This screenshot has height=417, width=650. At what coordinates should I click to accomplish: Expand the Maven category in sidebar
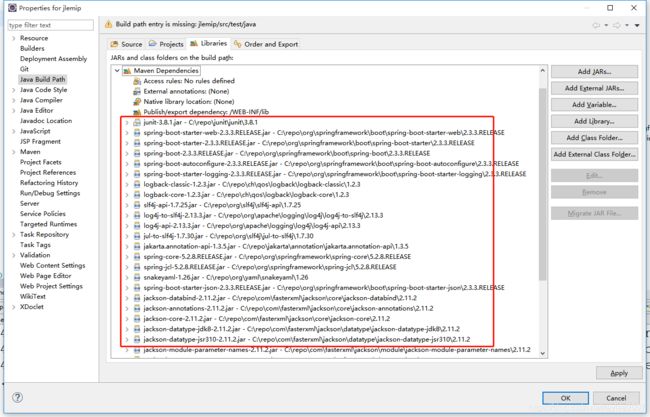pos(14,152)
